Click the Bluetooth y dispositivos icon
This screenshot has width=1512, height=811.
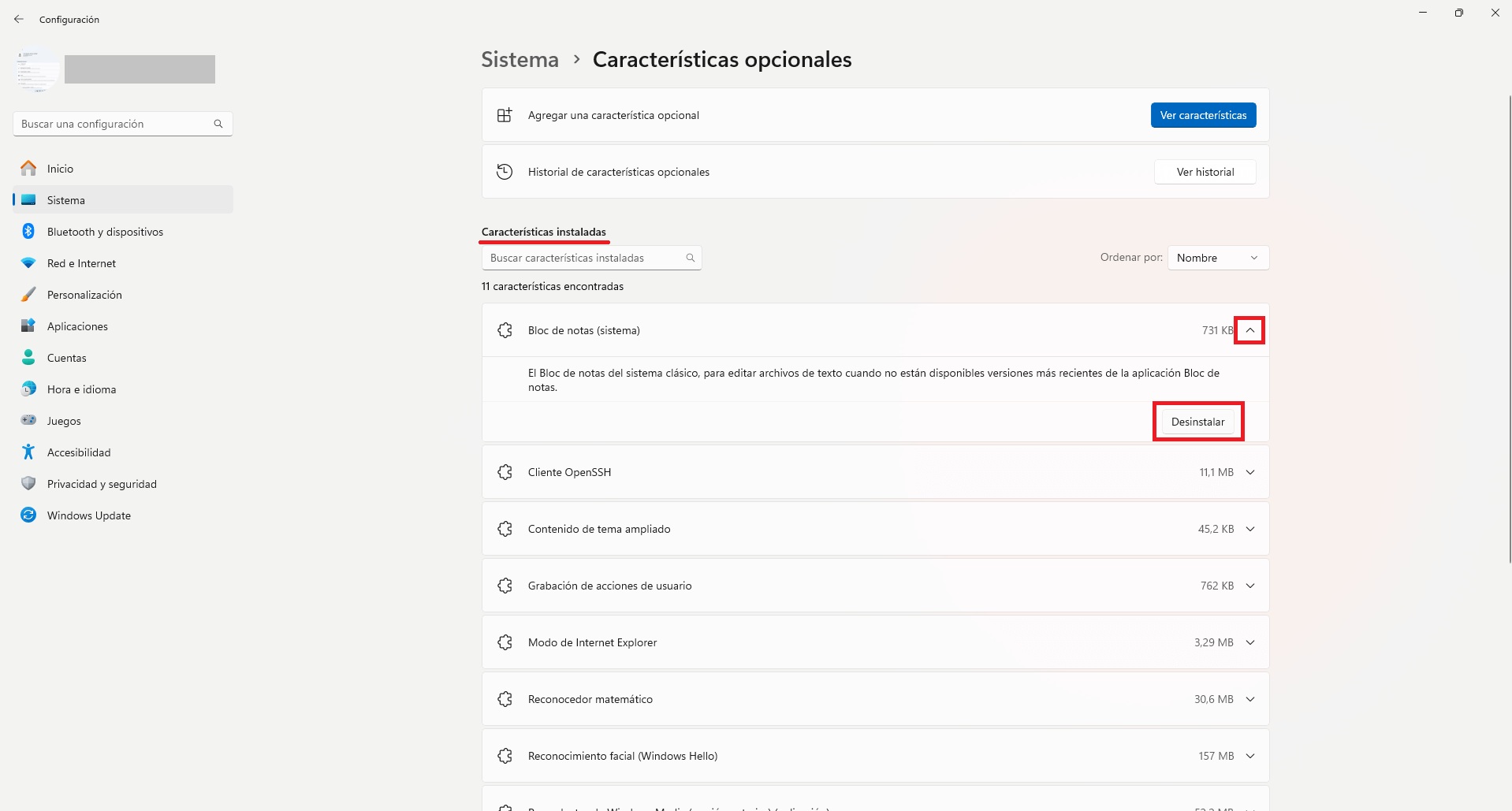[x=28, y=231]
